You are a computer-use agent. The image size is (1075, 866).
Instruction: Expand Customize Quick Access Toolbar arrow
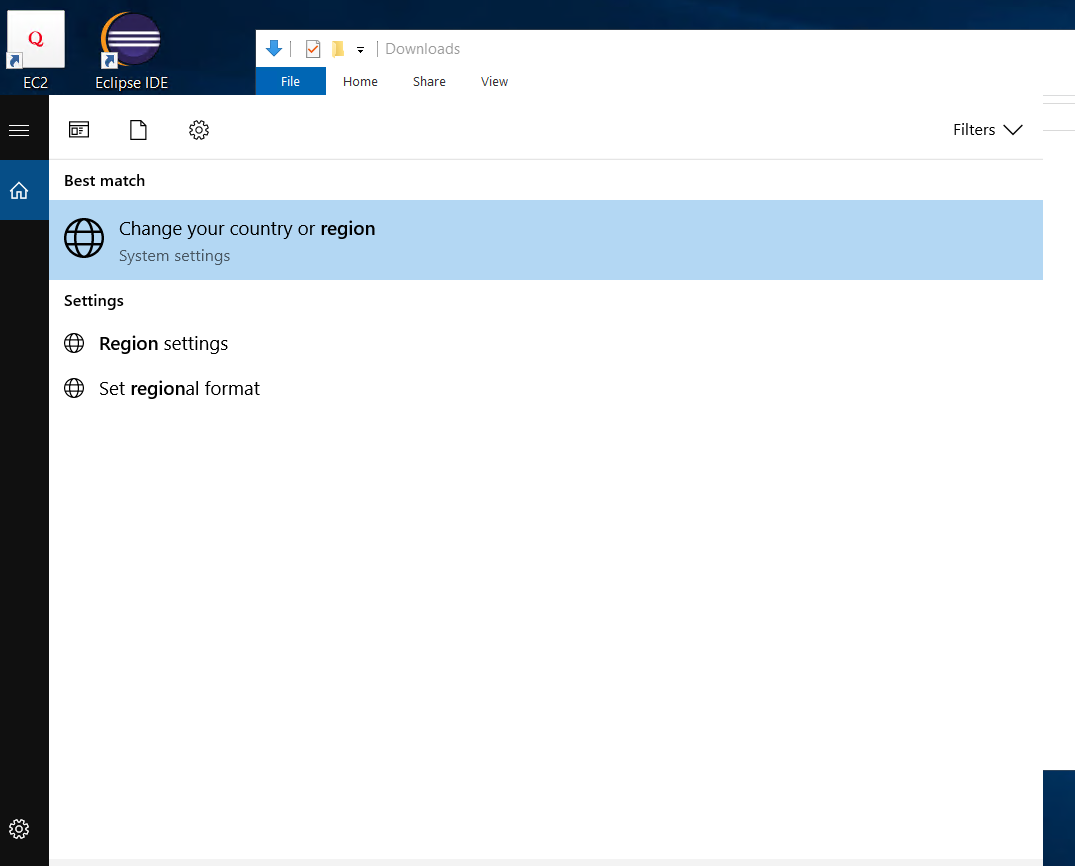pyautogui.click(x=361, y=49)
